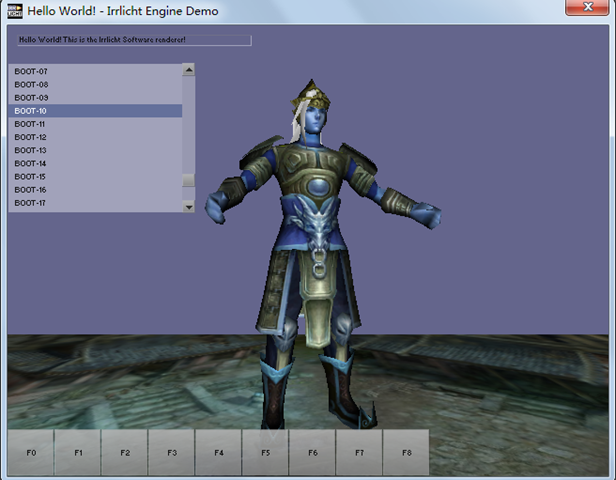Choose BOOT-17 at list bottom
Image resolution: width=616 pixels, height=480 pixels.
tap(95, 203)
